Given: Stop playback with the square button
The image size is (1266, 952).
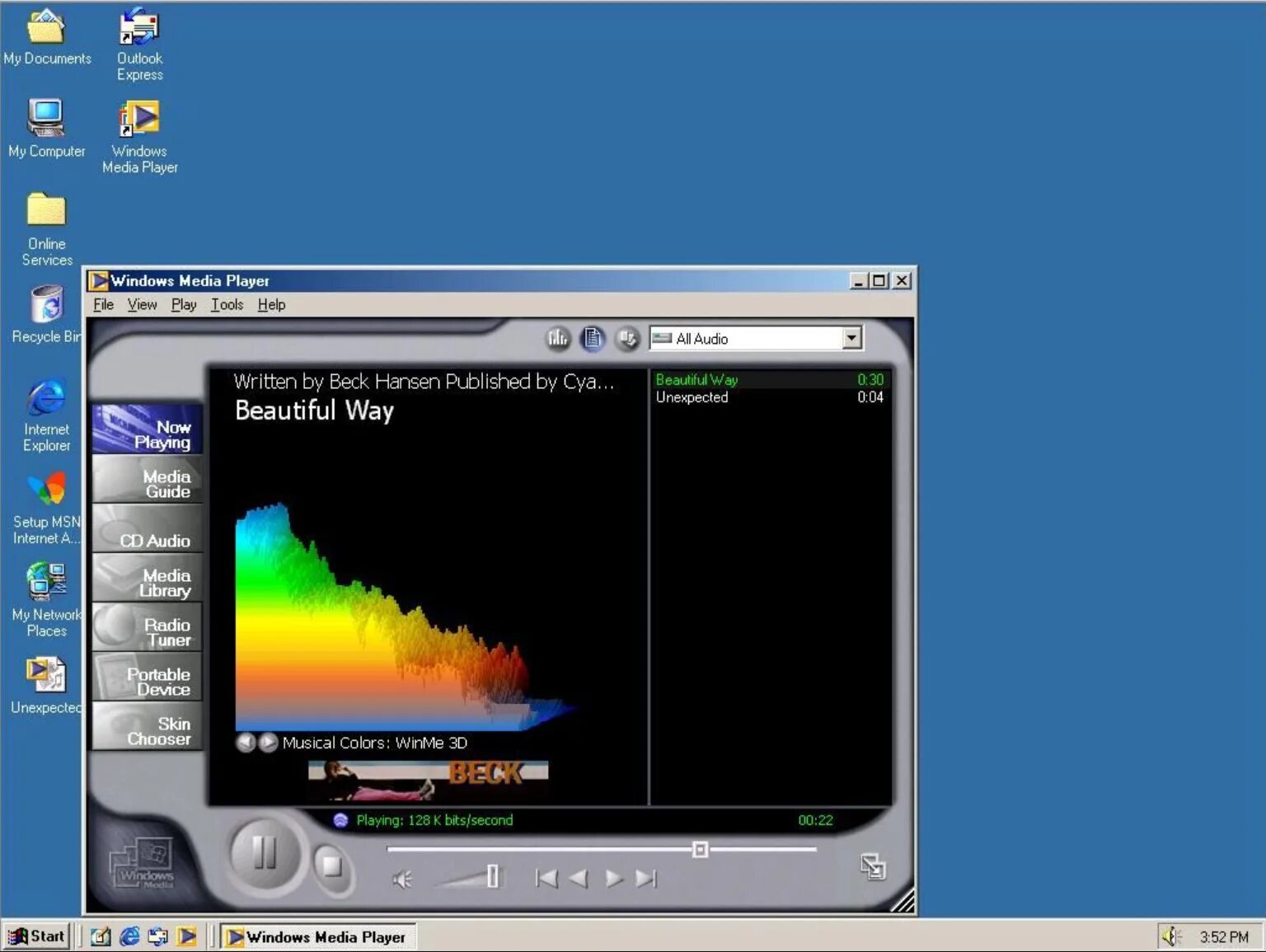Looking at the screenshot, I should (x=331, y=866).
